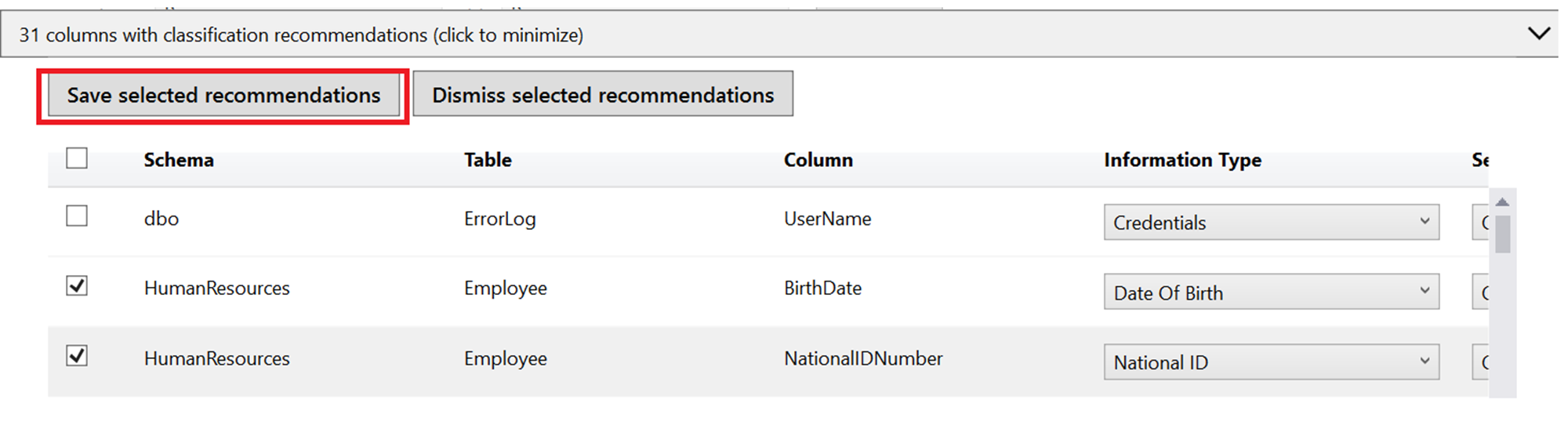The image size is (1568, 443).
Task: Uncheck the Employee NationalIDNumber row checkbox
Action: pyautogui.click(x=77, y=357)
